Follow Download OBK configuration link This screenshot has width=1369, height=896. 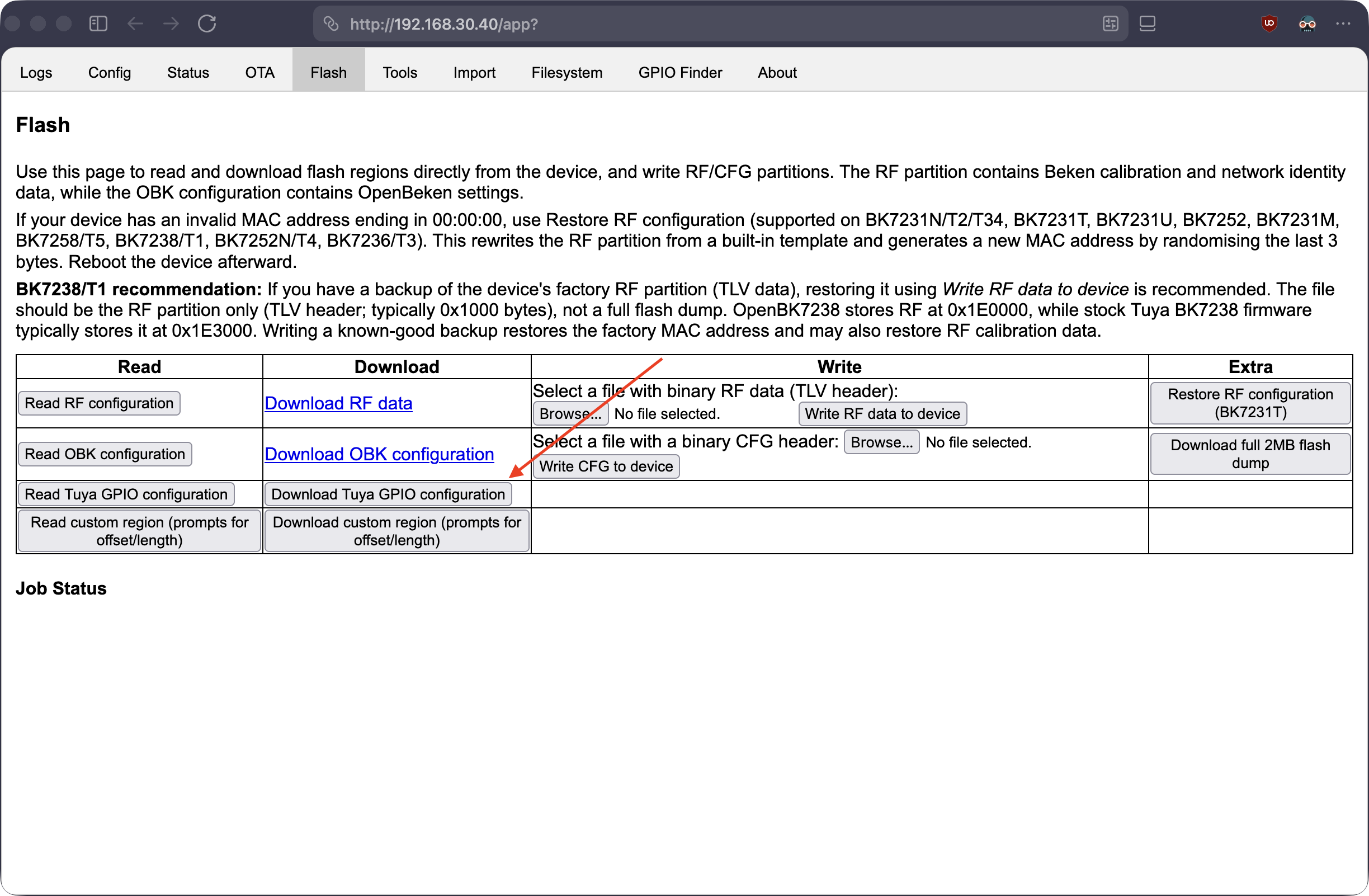(379, 454)
